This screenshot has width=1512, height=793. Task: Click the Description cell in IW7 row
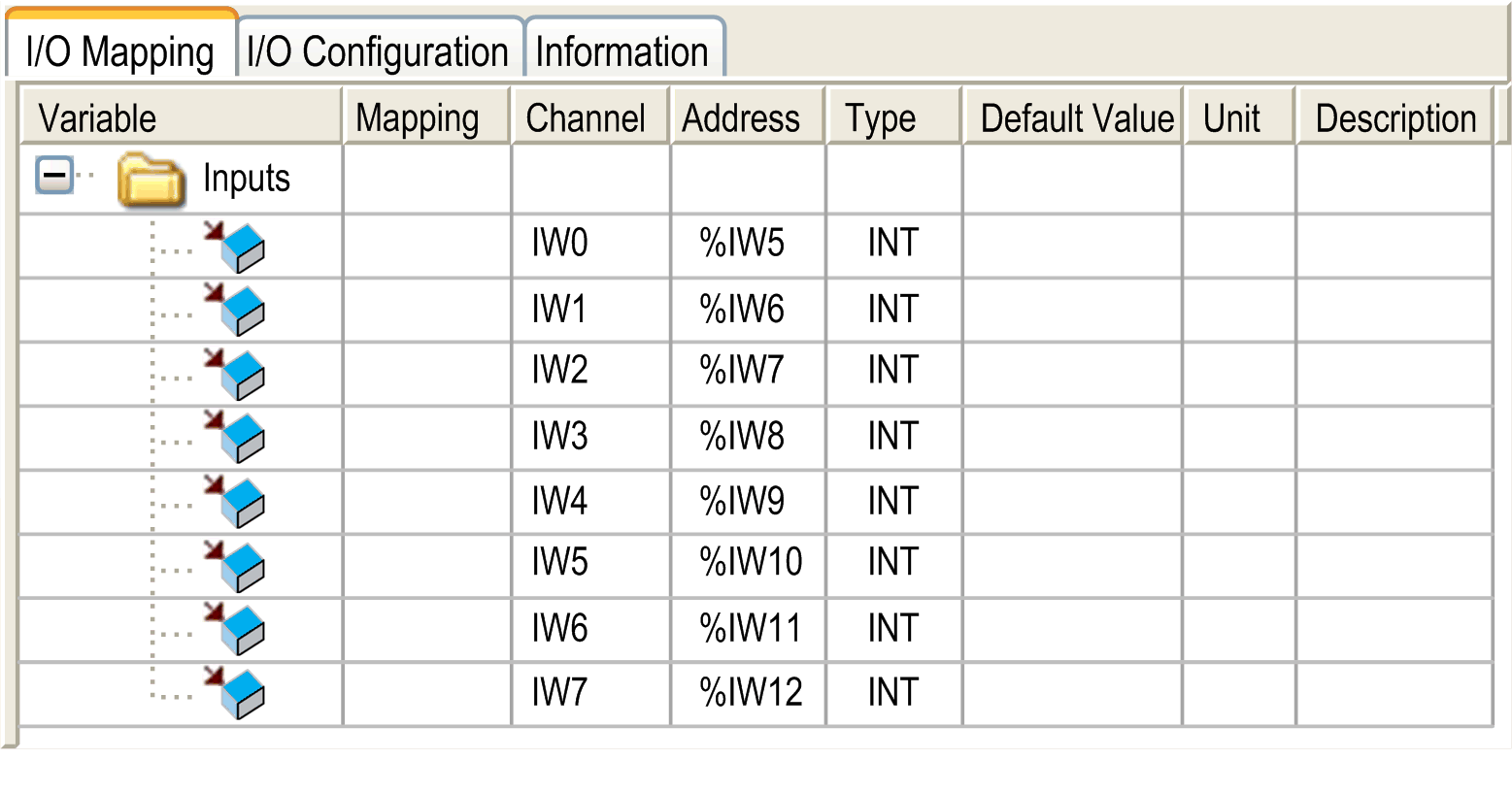tap(1393, 693)
